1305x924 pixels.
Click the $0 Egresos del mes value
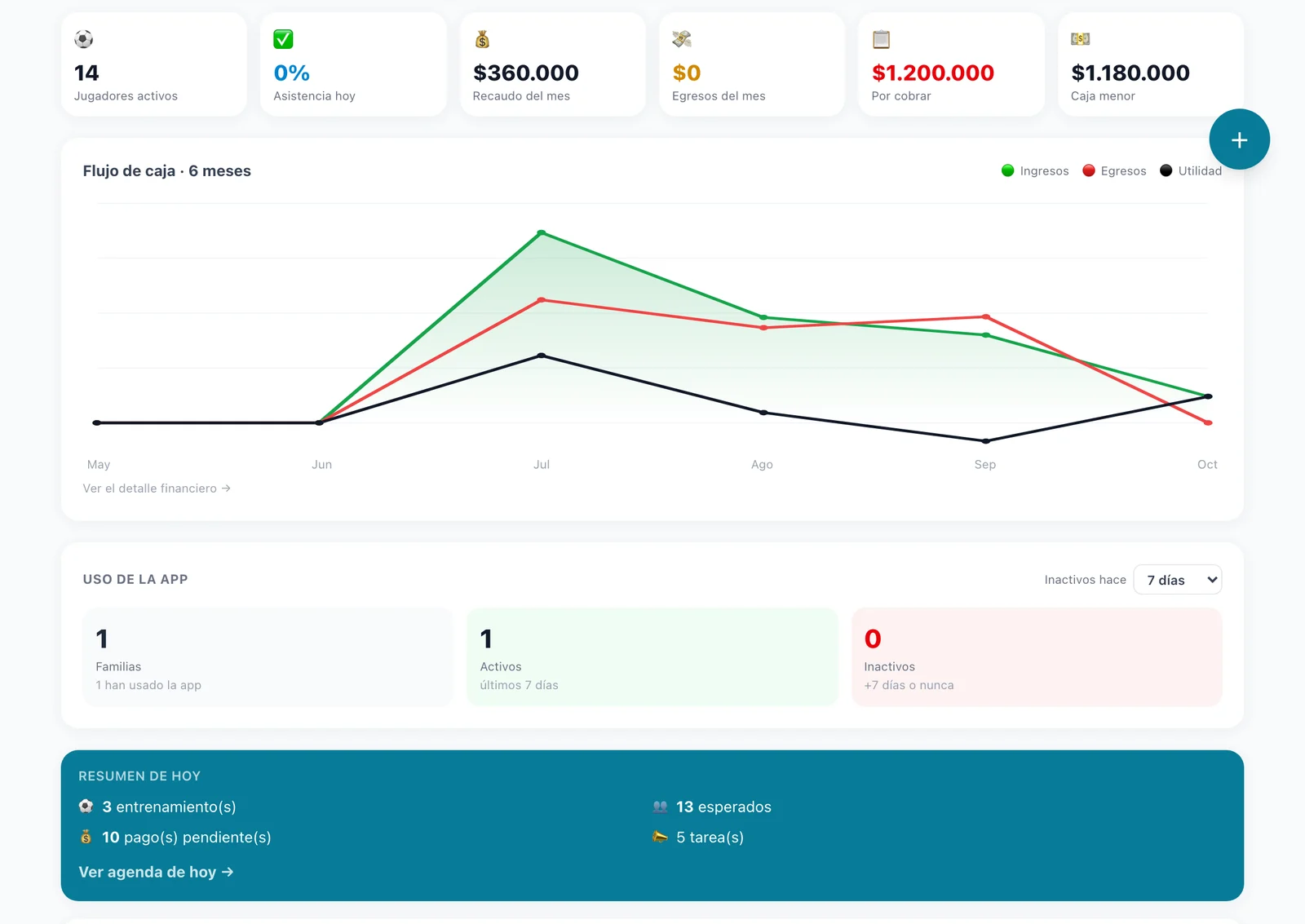coord(687,73)
